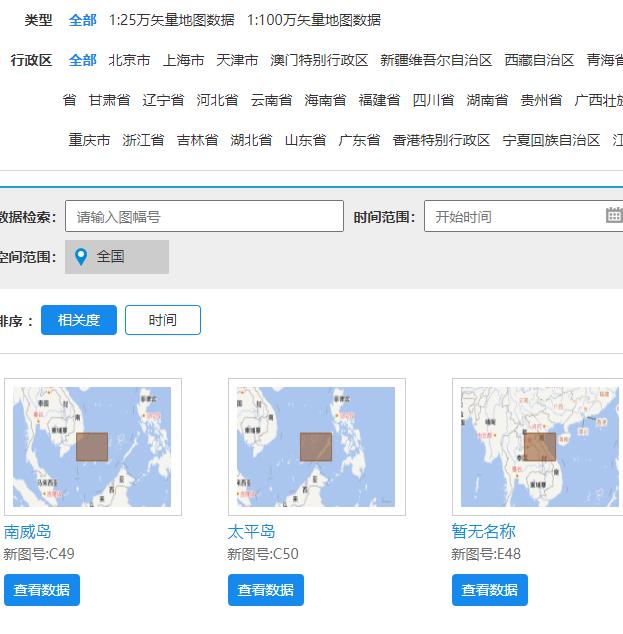The image size is (623, 634).
Task: Click 查看数据 for sheet E48
Action: pos(490,590)
